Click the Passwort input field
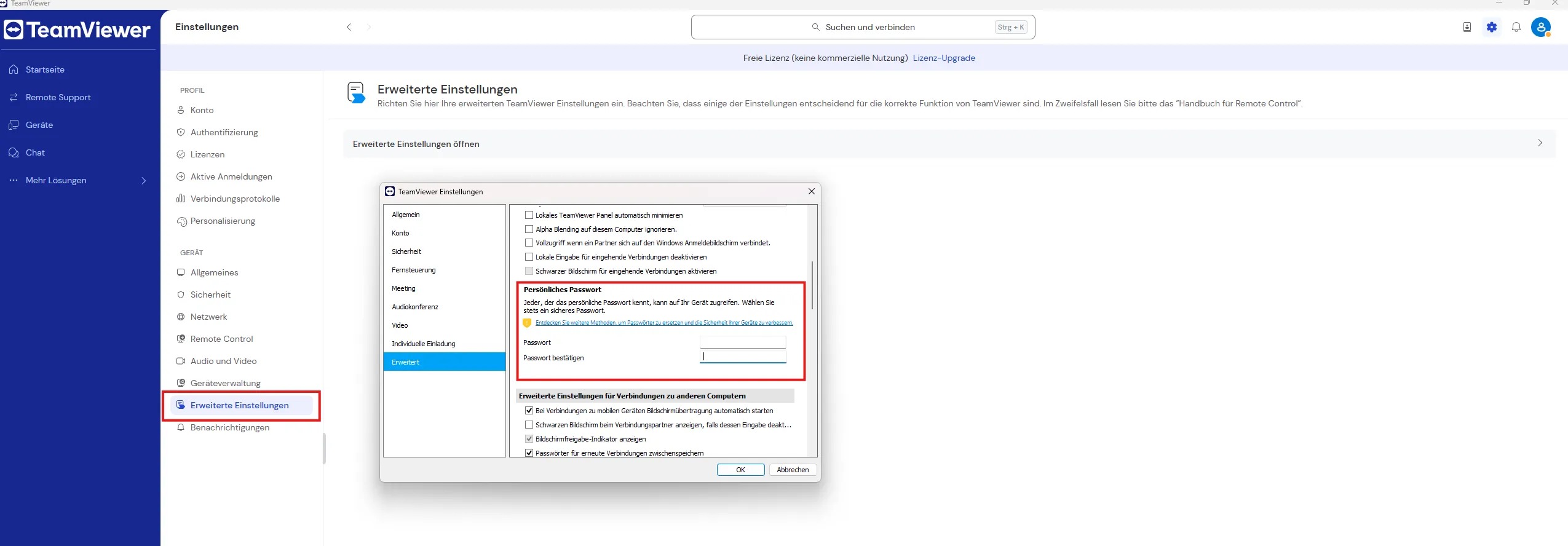The width and height of the screenshot is (1568, 546). [x=743, y=342]
